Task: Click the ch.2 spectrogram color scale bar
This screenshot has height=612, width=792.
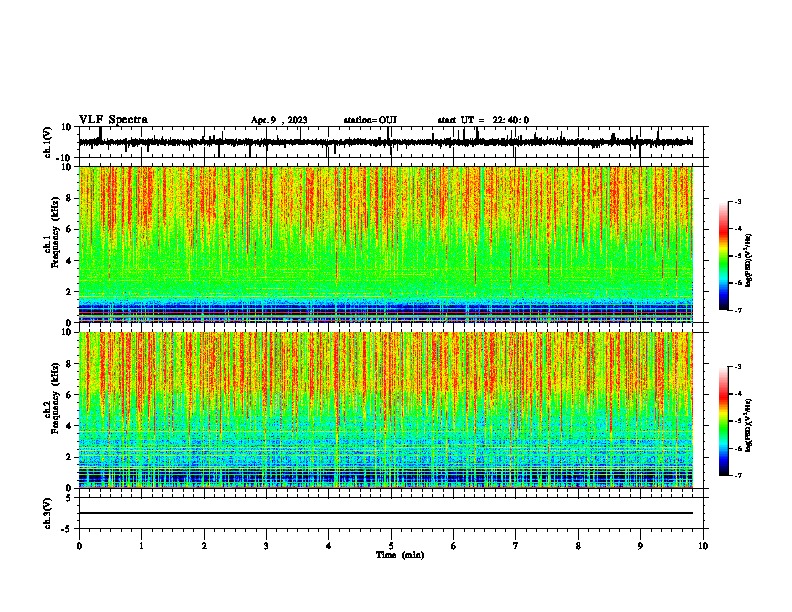Action: [x=723, y=421]
